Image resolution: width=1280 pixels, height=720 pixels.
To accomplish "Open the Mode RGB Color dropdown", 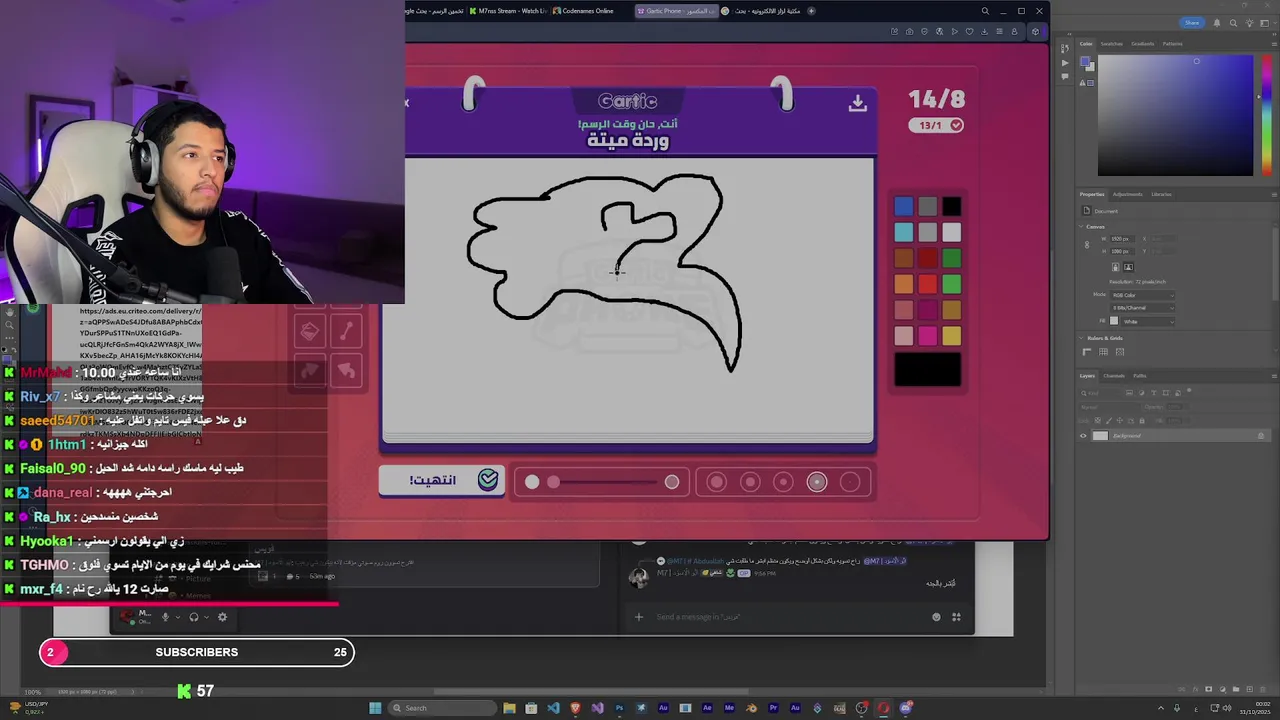I will (1143, 295).
